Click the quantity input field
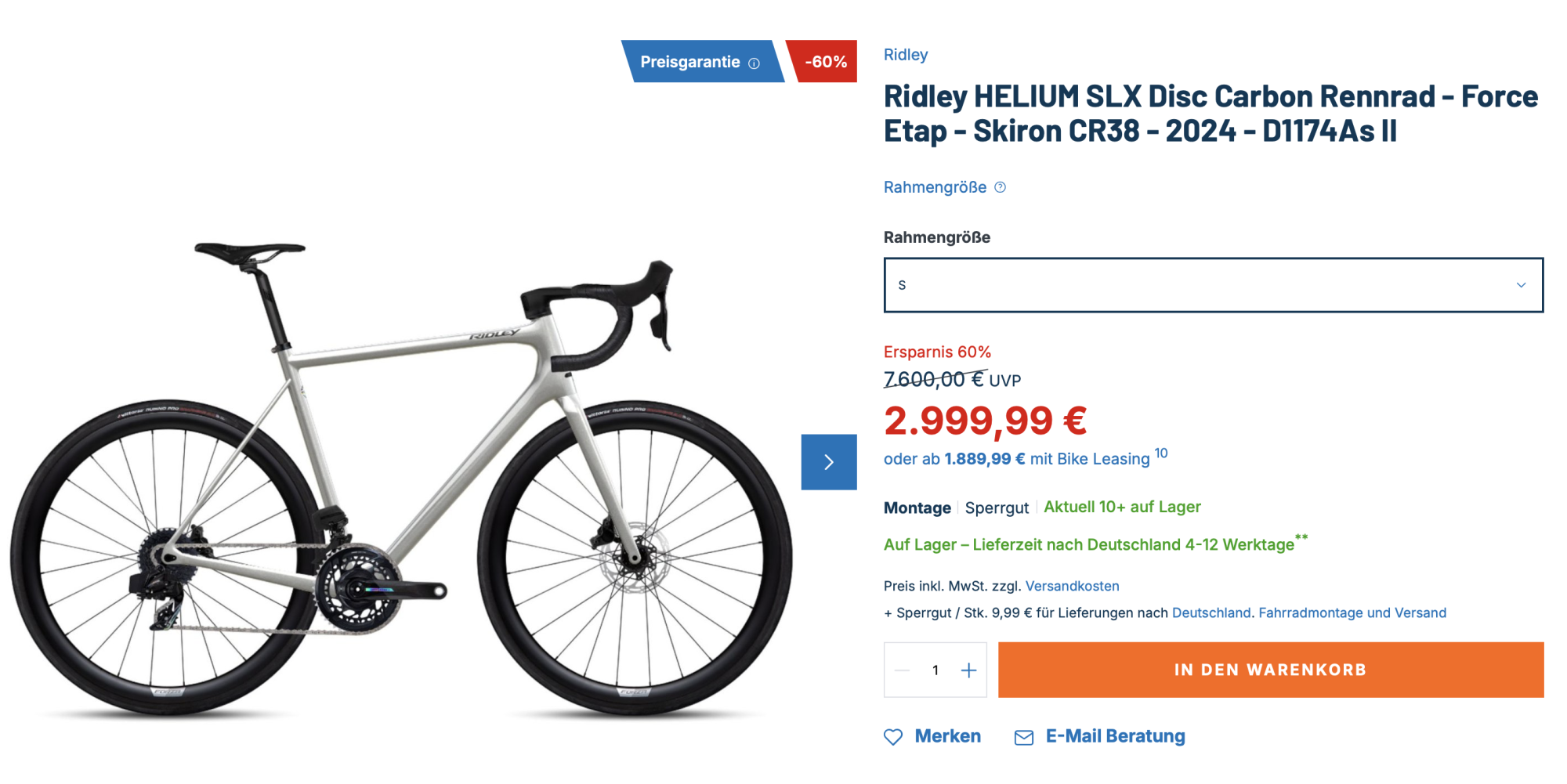The height and width of the screenshot is (784, 1567). pos(935,670)
